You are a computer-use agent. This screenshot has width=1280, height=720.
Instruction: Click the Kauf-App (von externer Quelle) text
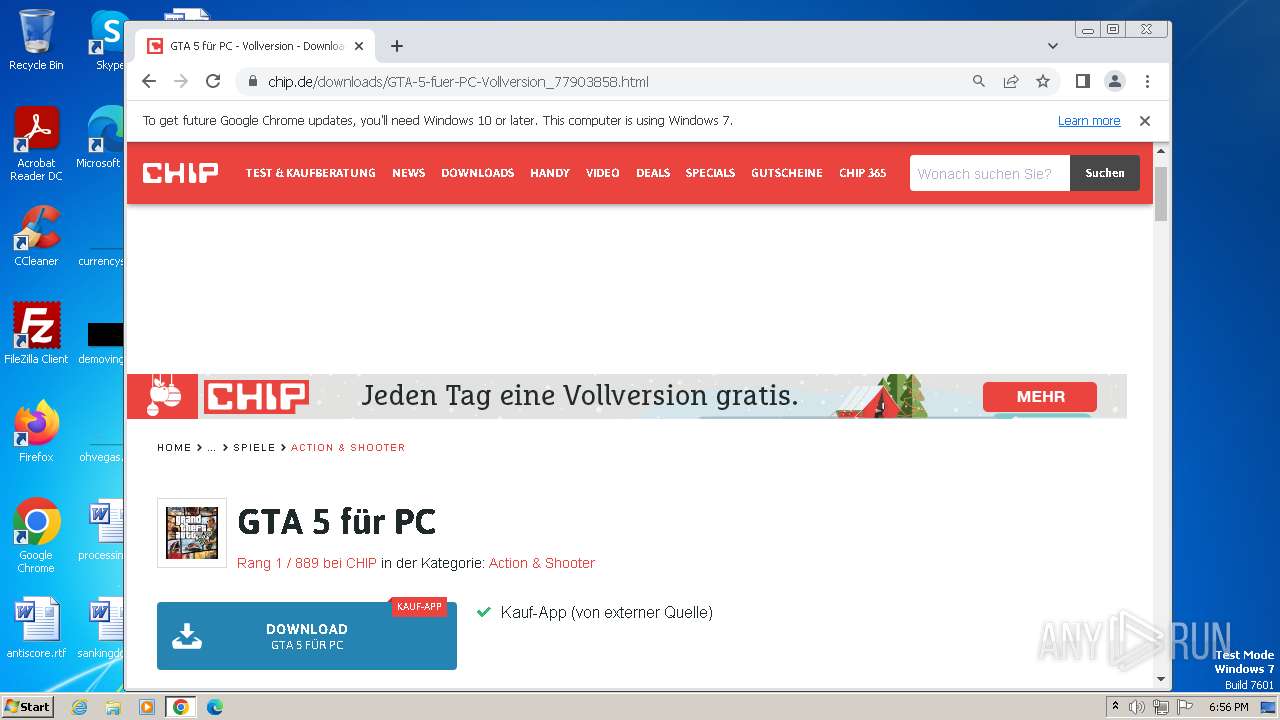(x=606, y=612)
